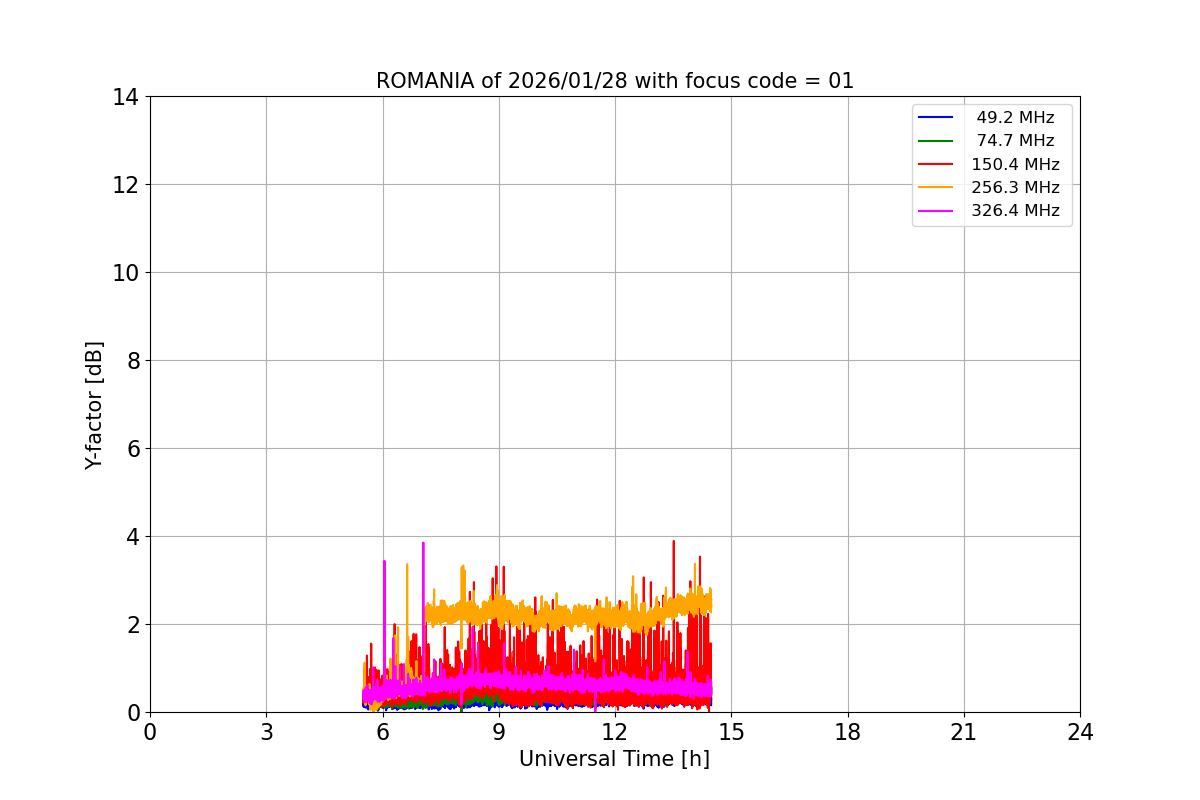Click the Universal Time [h] axis label
The width and height of the screenshot is (1200, 800).
point(614,759)
